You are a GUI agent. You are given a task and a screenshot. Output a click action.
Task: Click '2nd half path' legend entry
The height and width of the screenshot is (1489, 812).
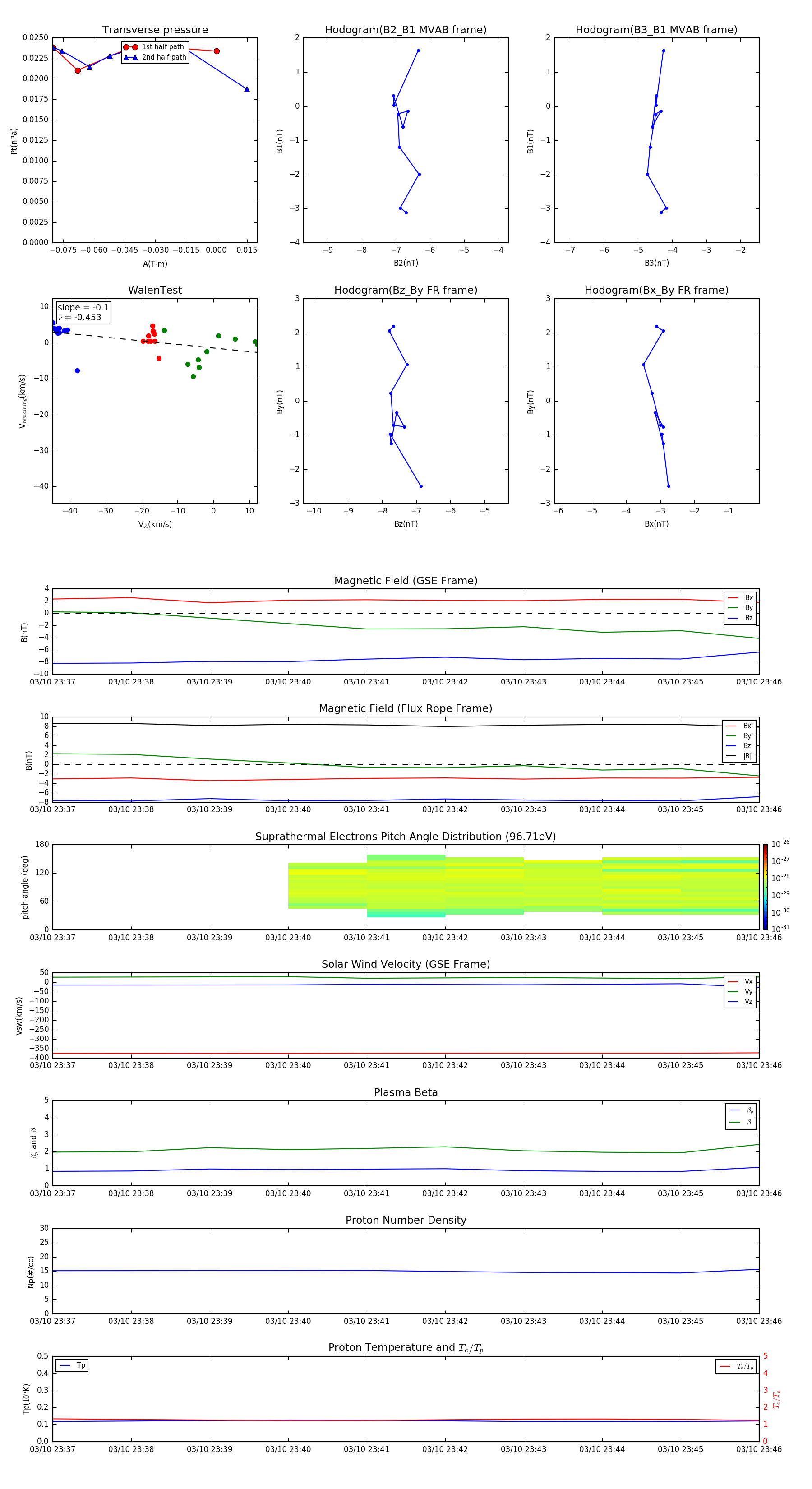[155, 57]
